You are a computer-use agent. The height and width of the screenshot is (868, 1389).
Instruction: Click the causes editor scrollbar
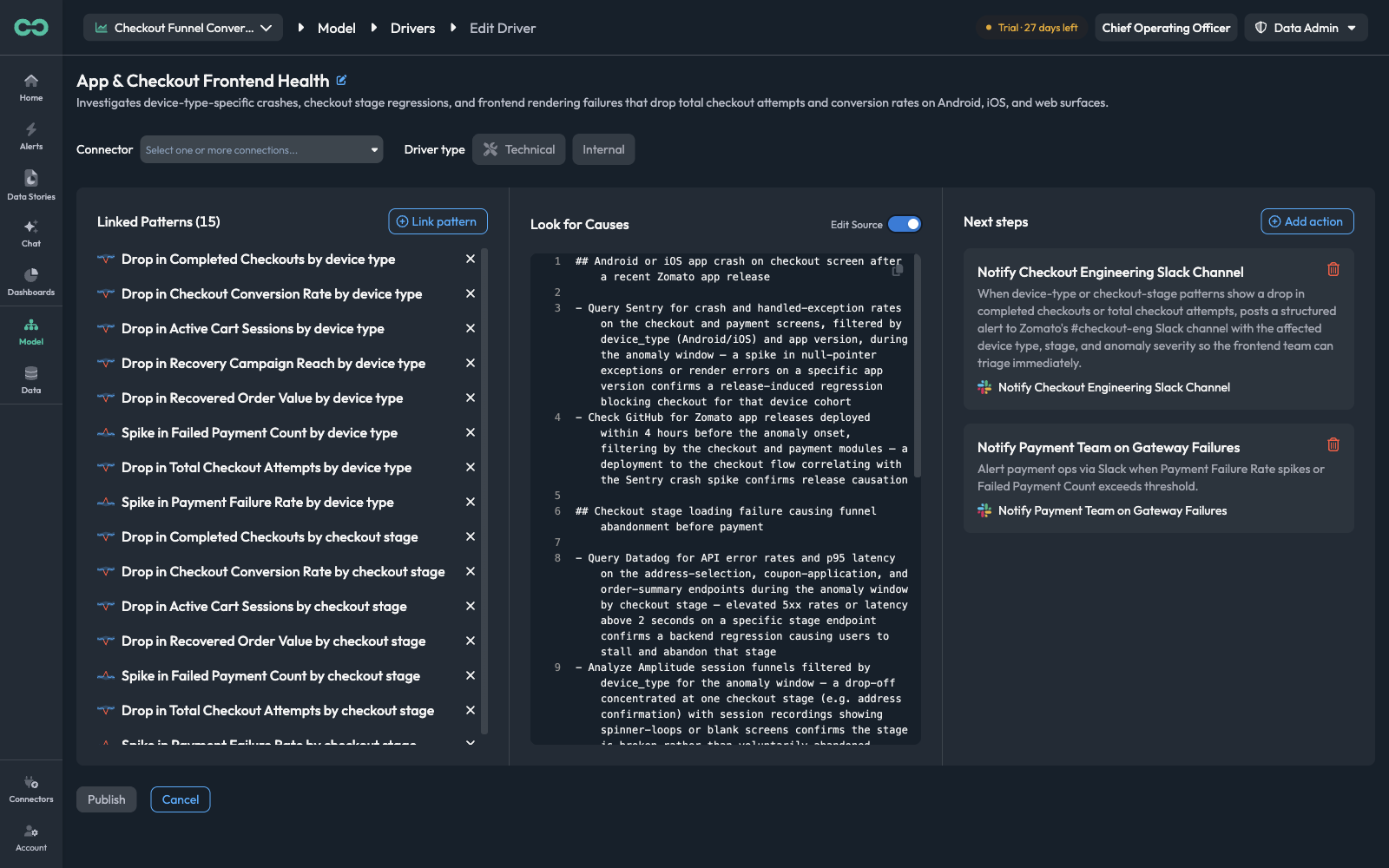click(x=918, y=365)
